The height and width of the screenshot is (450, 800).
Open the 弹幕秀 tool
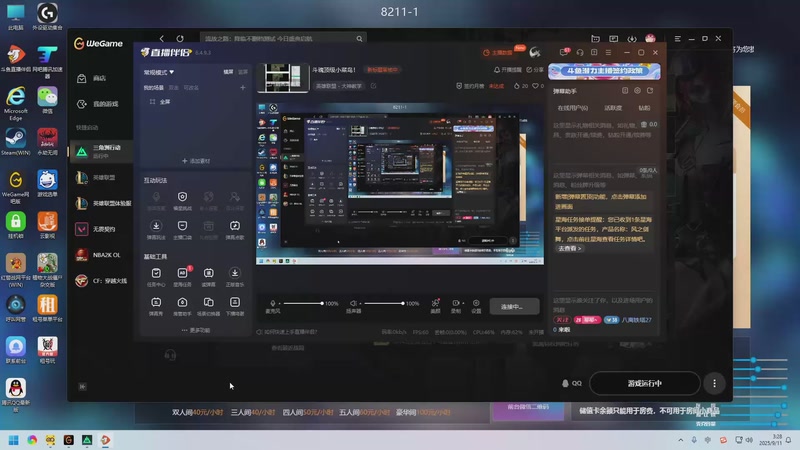point(156,306)
